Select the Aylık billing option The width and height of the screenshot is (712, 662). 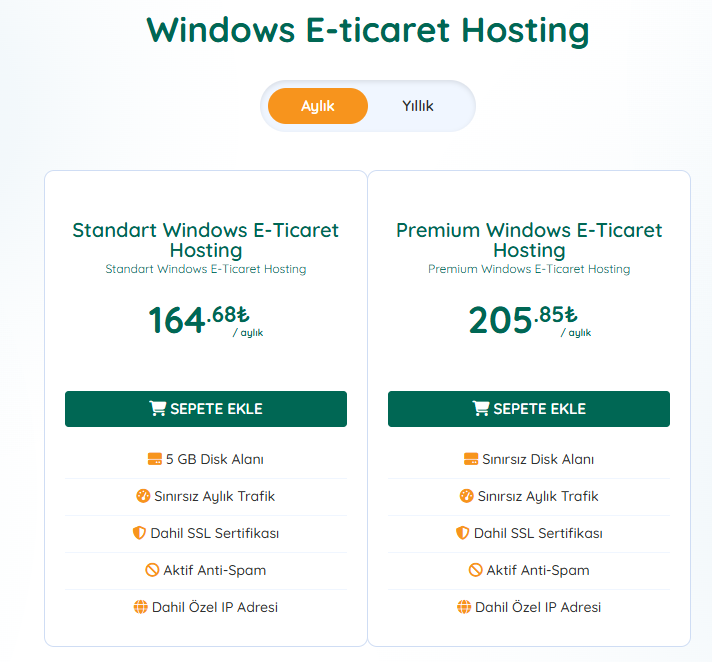[x=318, y=106]
